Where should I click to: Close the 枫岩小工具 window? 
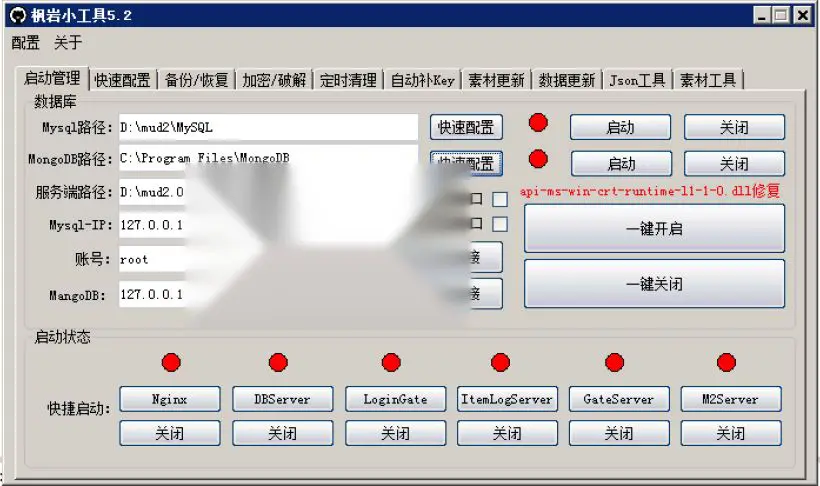[x=802, y=15]
